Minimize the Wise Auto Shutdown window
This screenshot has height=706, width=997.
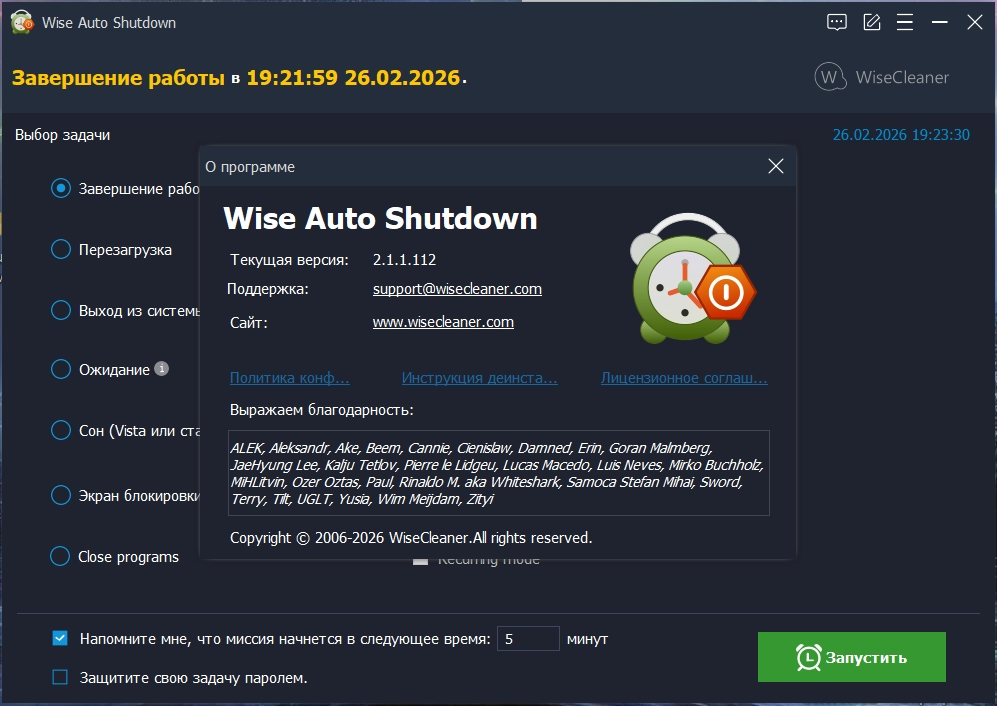(x=939, y=22)
